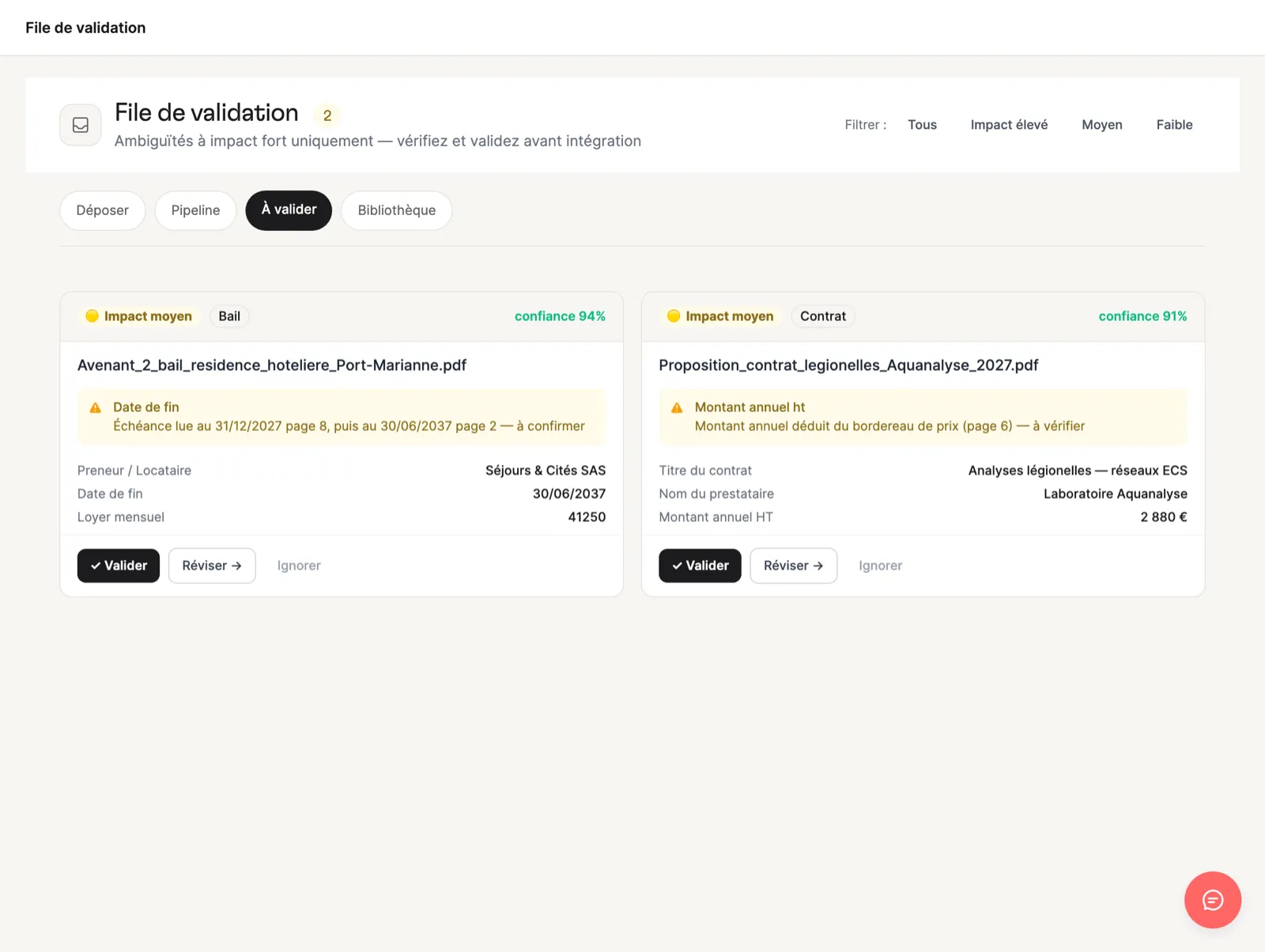Image resolution: width=1265 pixels, height=952 pixels.
Task: Click the pending count badge 2
Action: pyautogui.click(x=327, y=115)
